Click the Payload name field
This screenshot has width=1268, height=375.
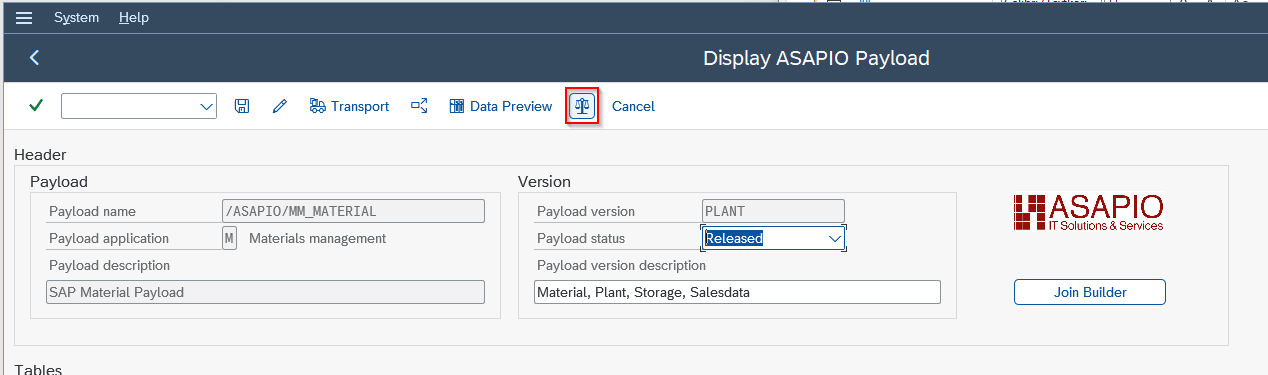point(353,211)
